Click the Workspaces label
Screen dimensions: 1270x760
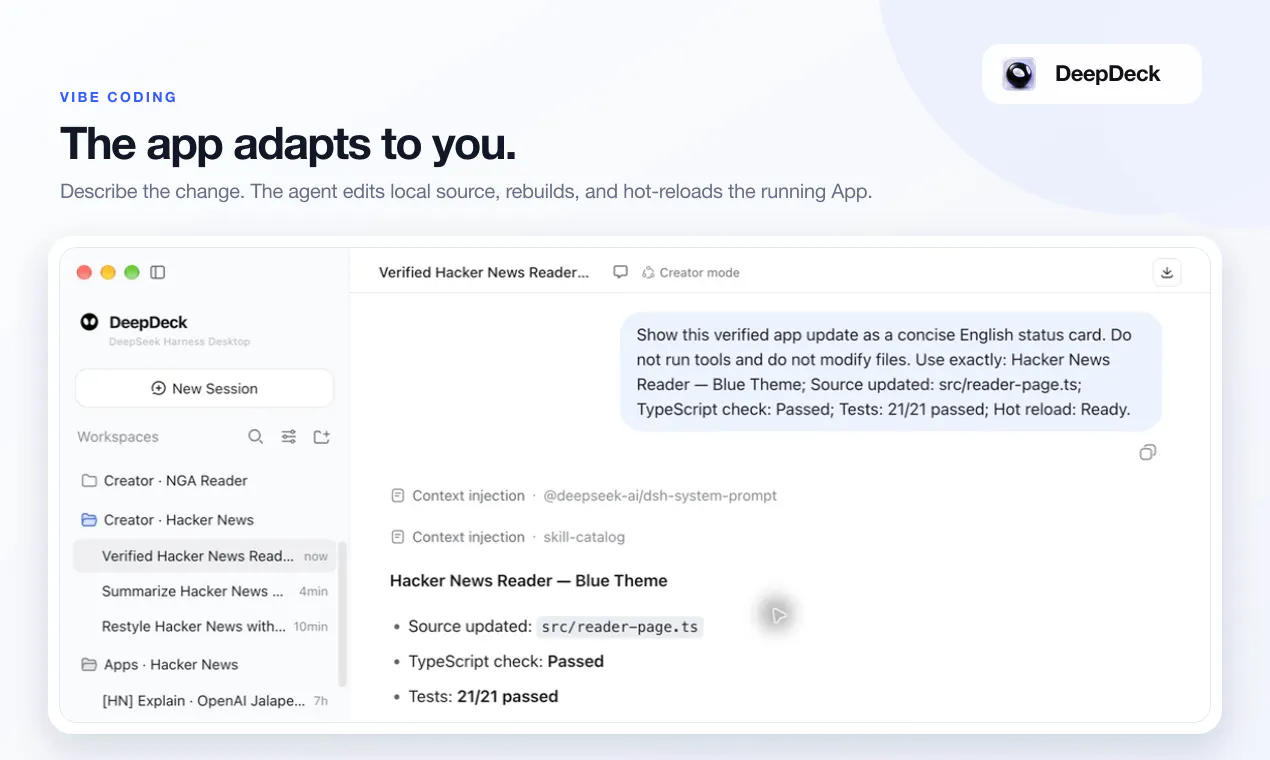(x=118, y=437)
